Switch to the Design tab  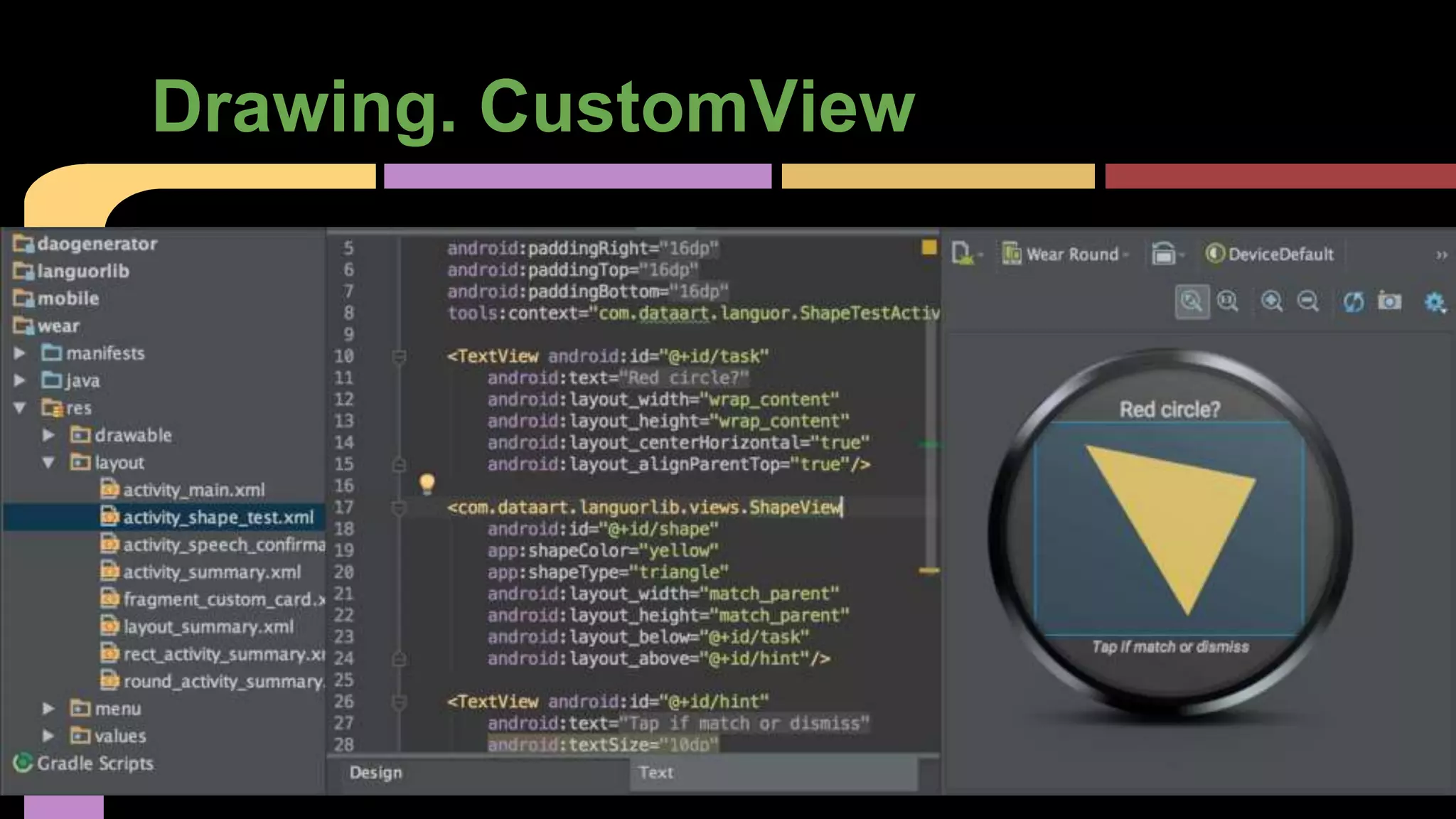(375, 773)
